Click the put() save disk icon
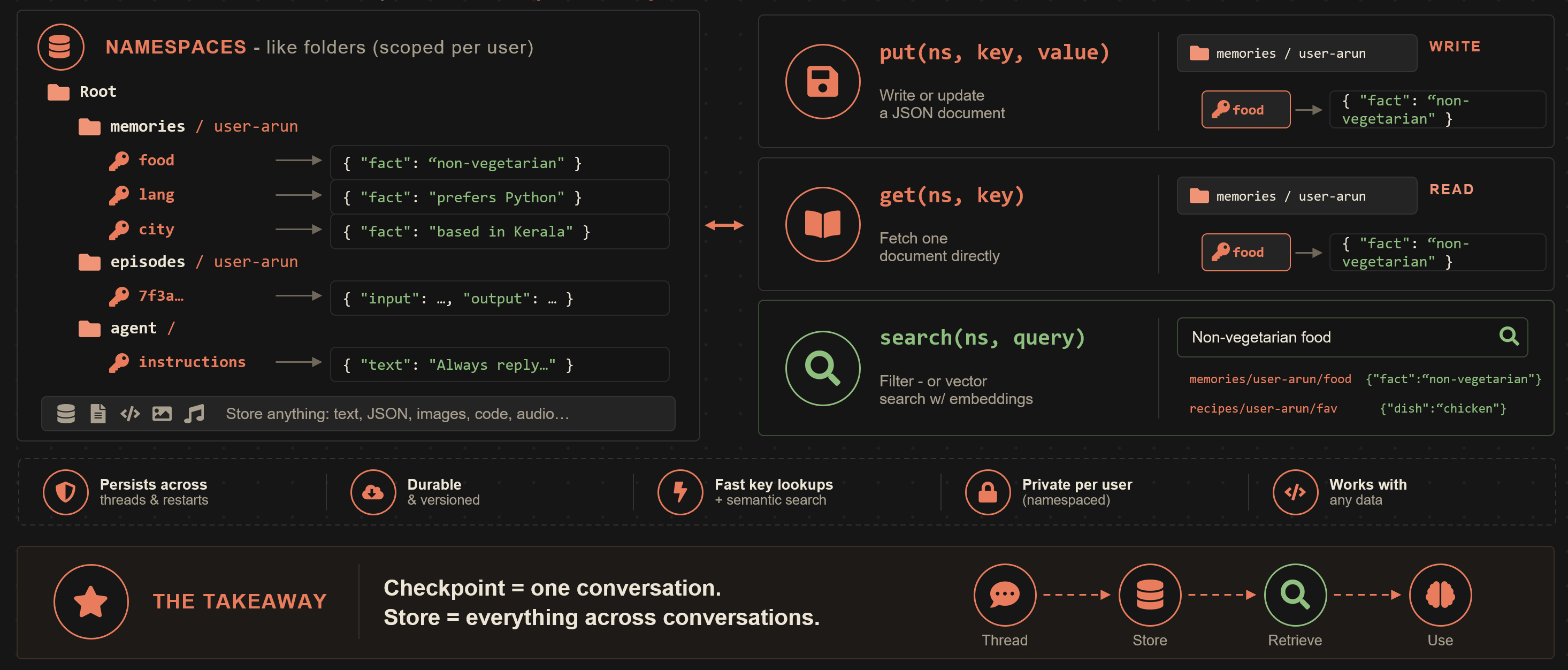Viewport: 1568px width, 670px height. pos(822,82)
